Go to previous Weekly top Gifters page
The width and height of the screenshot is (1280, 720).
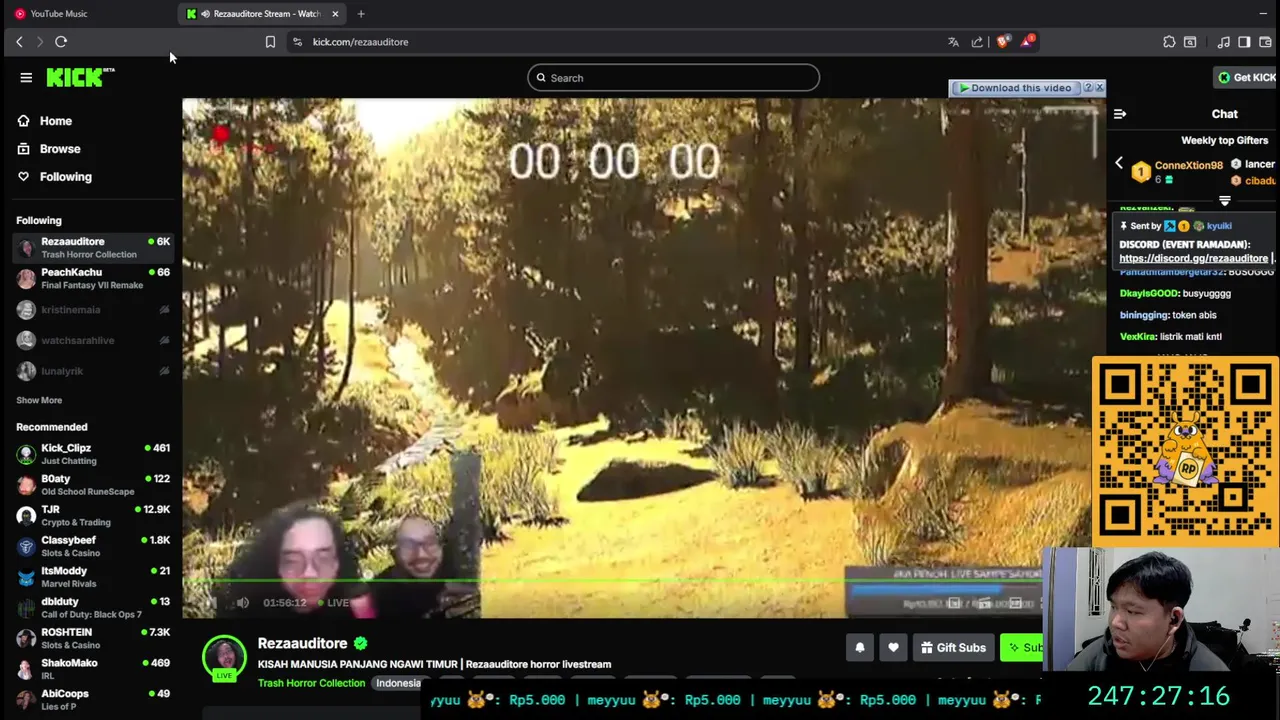1119,163
